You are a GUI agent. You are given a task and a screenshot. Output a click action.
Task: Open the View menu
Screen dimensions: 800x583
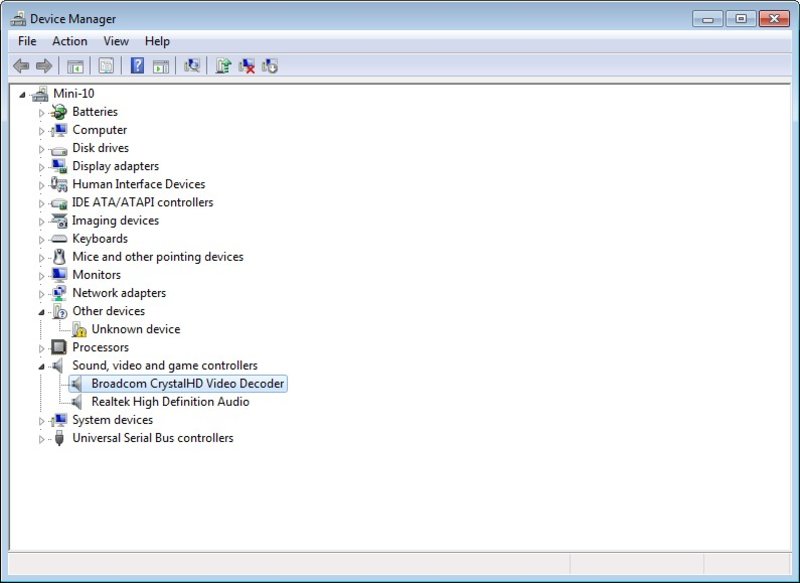point(116,41)
